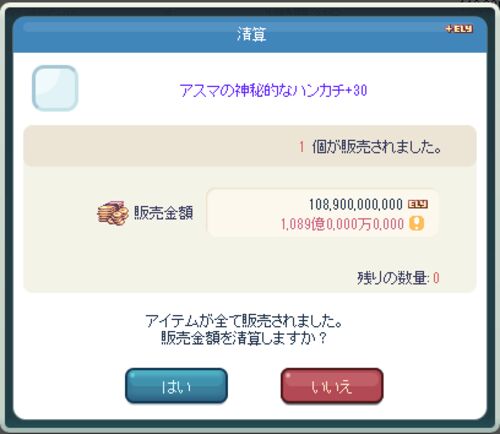
Task: Select the empty item slot icon
Action: 55,88
